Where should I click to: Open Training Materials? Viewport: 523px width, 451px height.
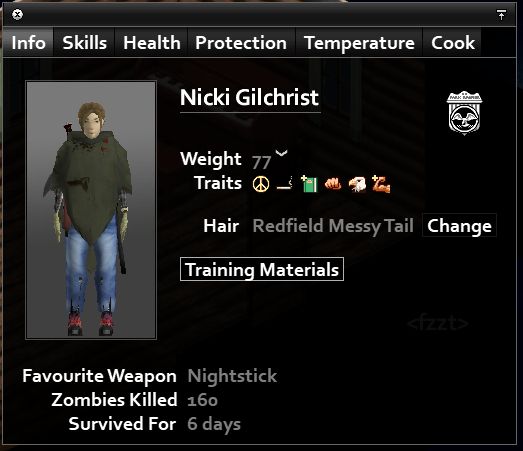[x=262, y=269]
